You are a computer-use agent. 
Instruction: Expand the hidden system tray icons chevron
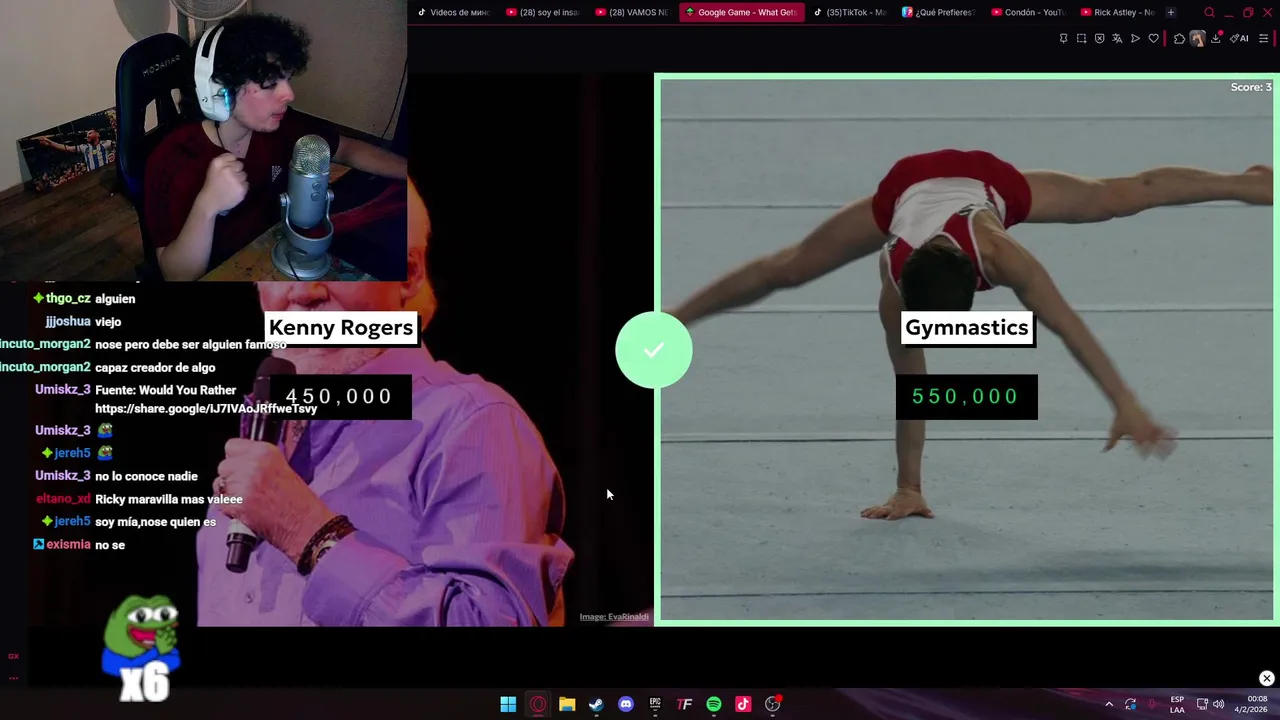tap(1108, 704)
